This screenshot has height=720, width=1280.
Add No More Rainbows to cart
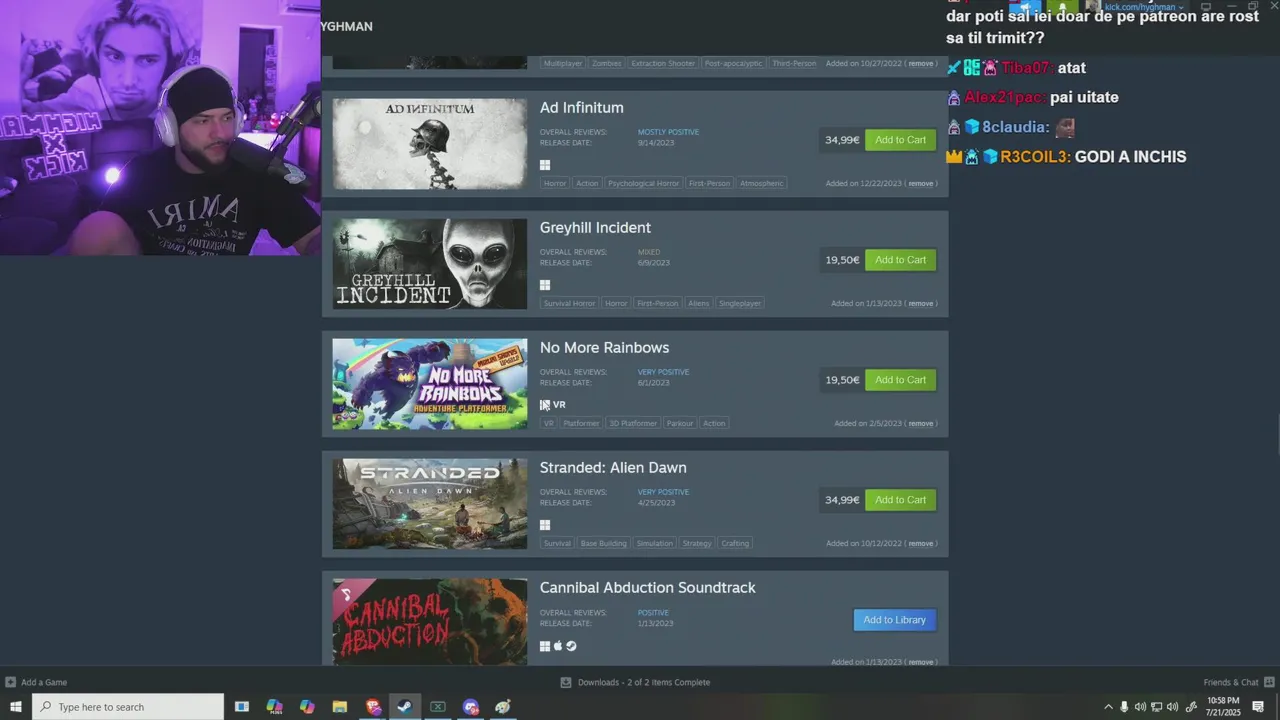(x=900, y=380)
